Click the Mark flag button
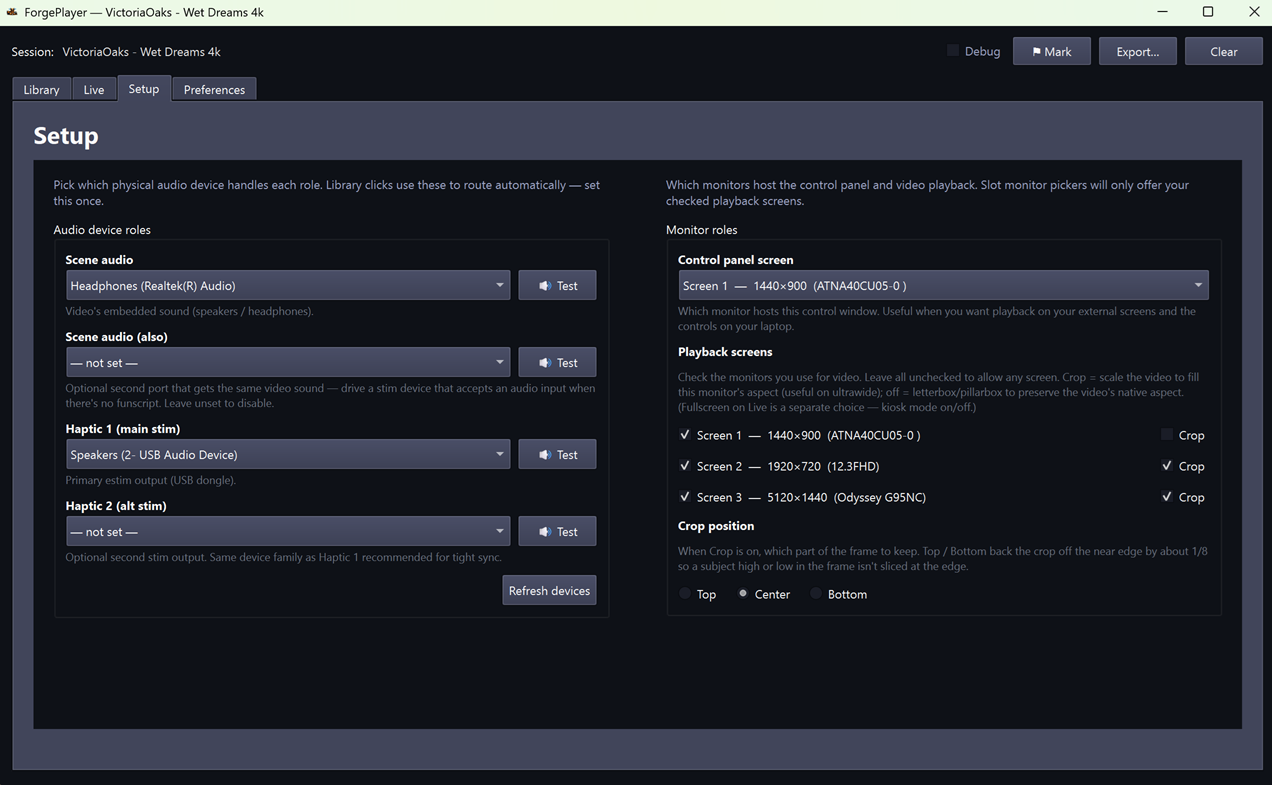 point(1051,51)
